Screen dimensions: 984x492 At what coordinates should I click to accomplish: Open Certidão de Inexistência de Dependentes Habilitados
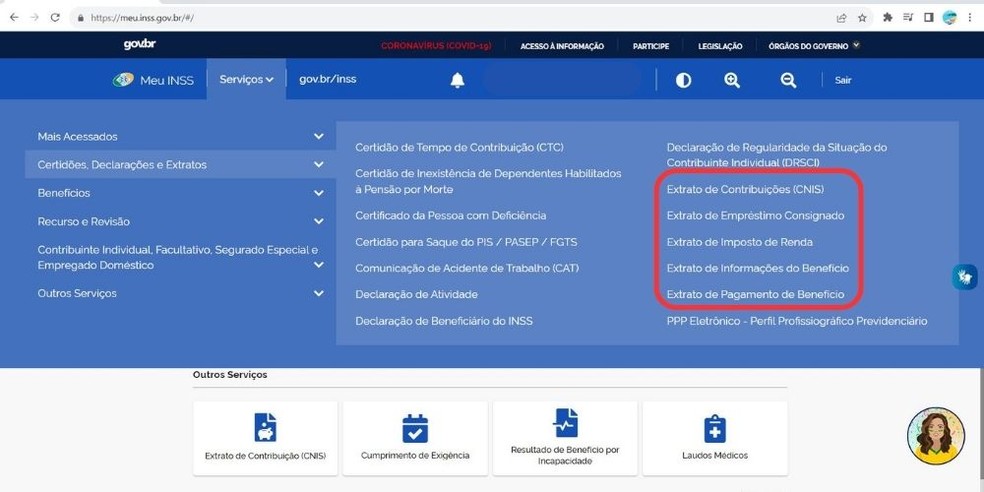pyautogui.click(x=488, y=181)
